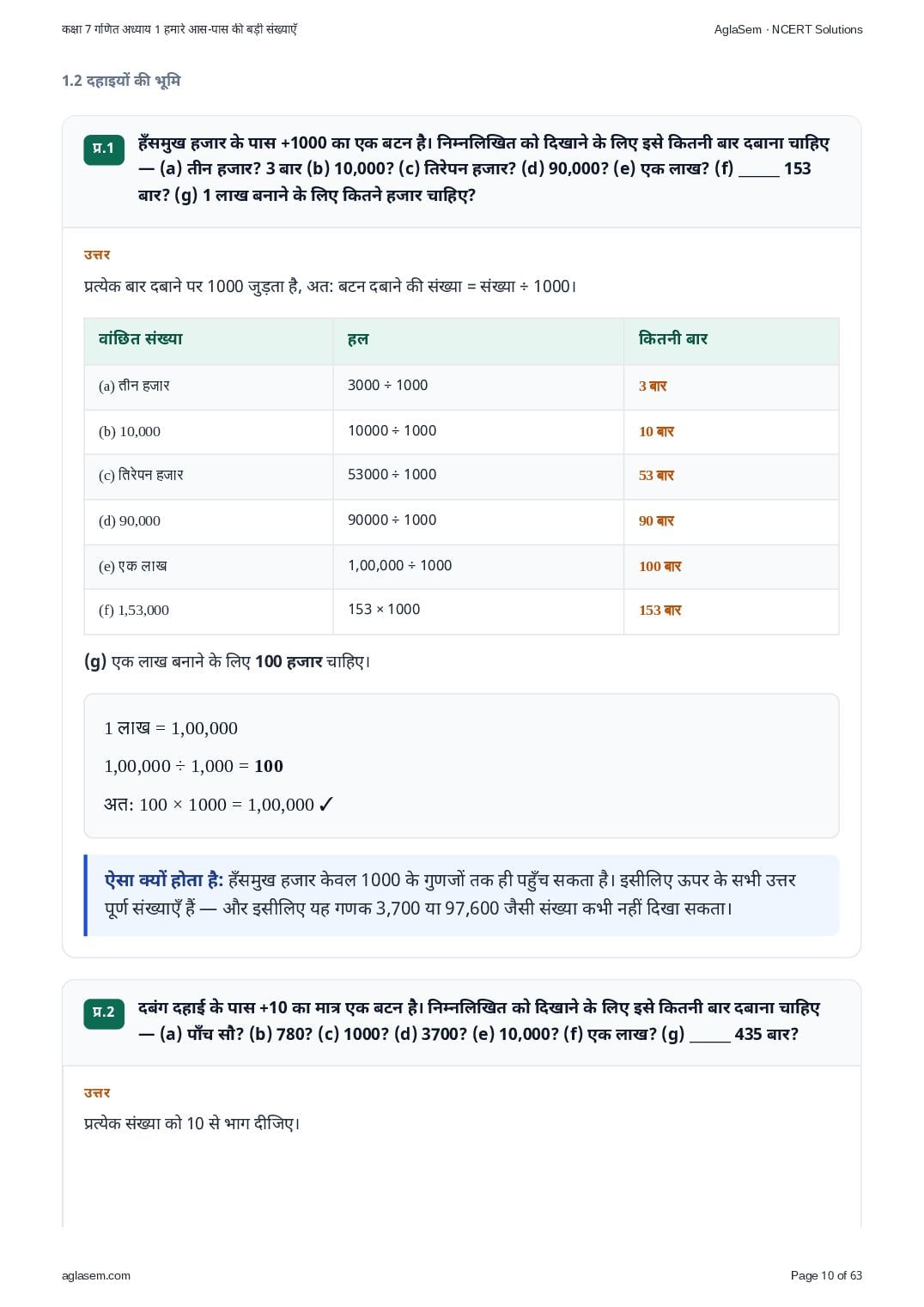Click the (c) तिरेपन हजार row label
Image resolution: width=924 pixels, height=1307 pixels.
141,475
